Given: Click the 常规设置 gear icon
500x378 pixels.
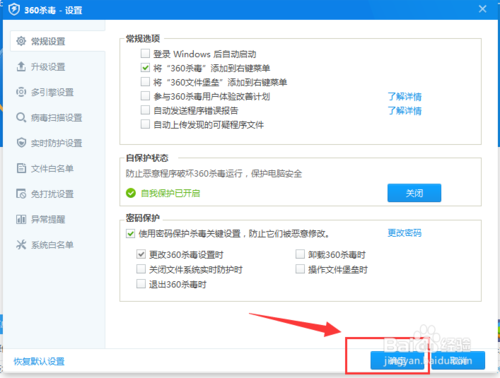Looking at the screenshot, I should tap(21, 41).
